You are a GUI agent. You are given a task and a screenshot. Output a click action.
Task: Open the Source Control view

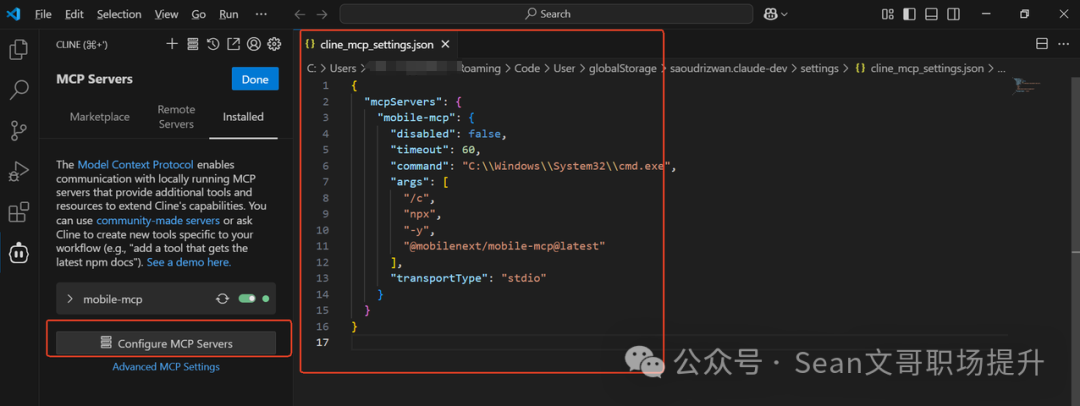click(x=19, y=130)
